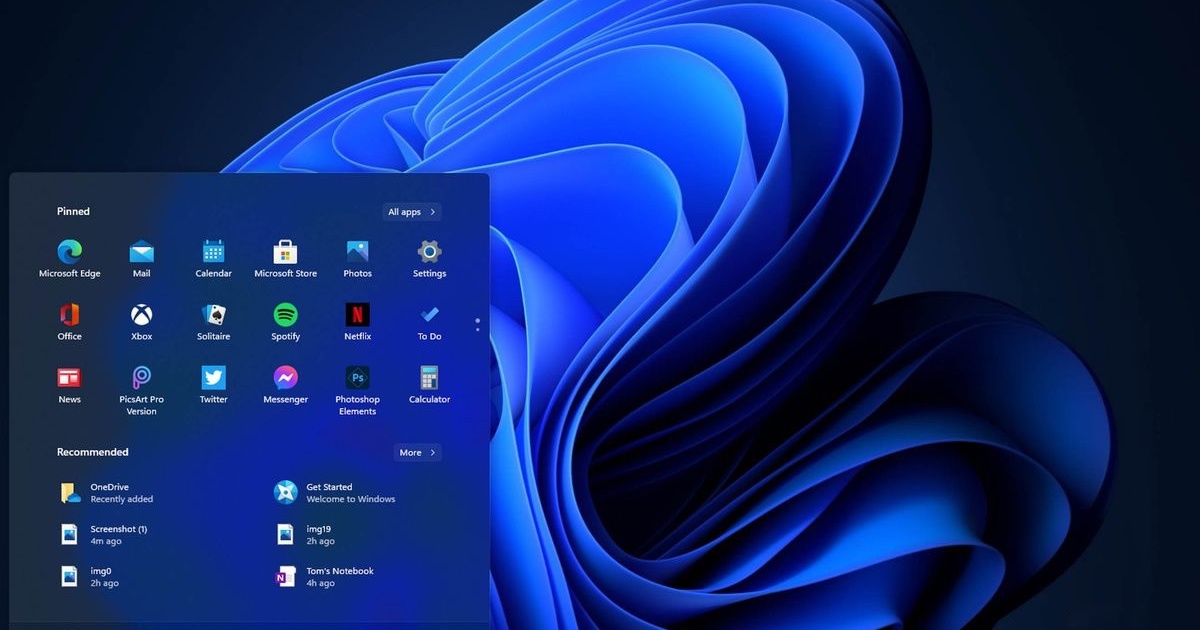
Task: Open the Twitter app
Action: click(213, 385)
